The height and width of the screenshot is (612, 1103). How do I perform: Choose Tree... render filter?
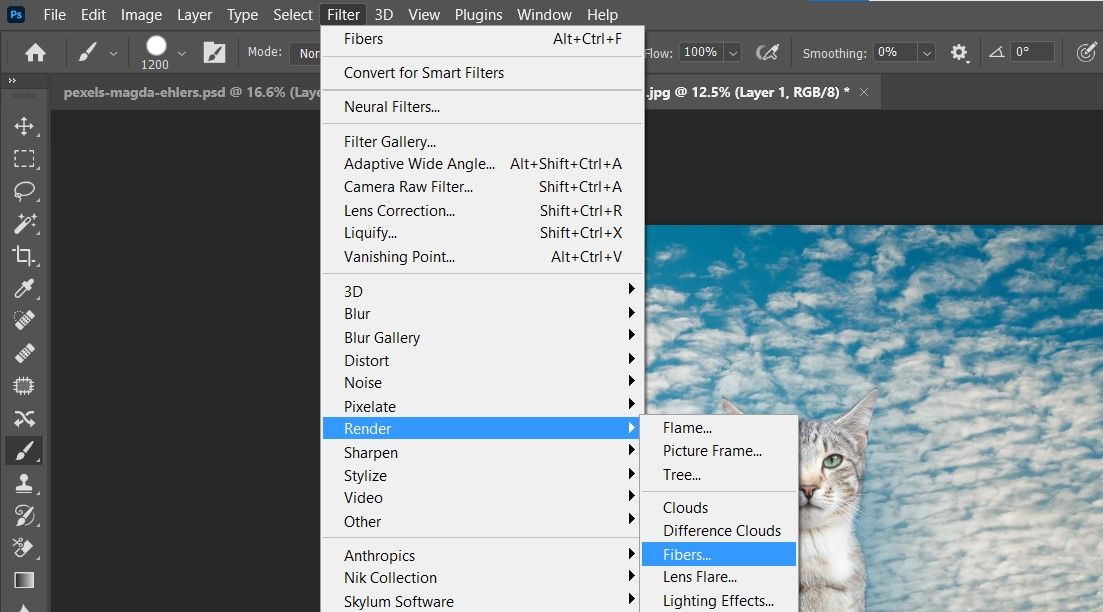(719, 475)
